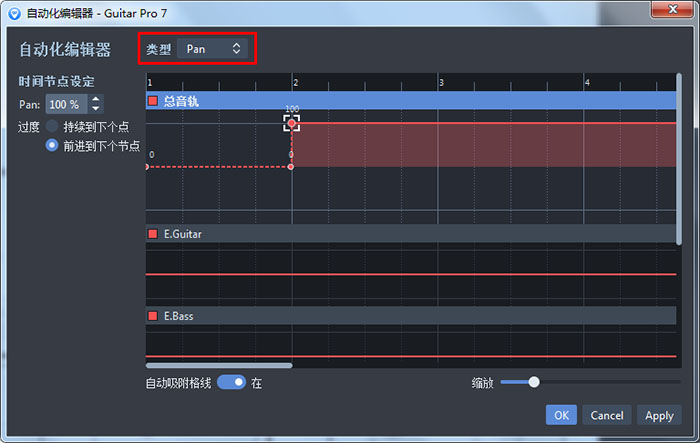Select the highlighted automation node at value 100
The image size is (700, 443).
[x=291, y=123]
